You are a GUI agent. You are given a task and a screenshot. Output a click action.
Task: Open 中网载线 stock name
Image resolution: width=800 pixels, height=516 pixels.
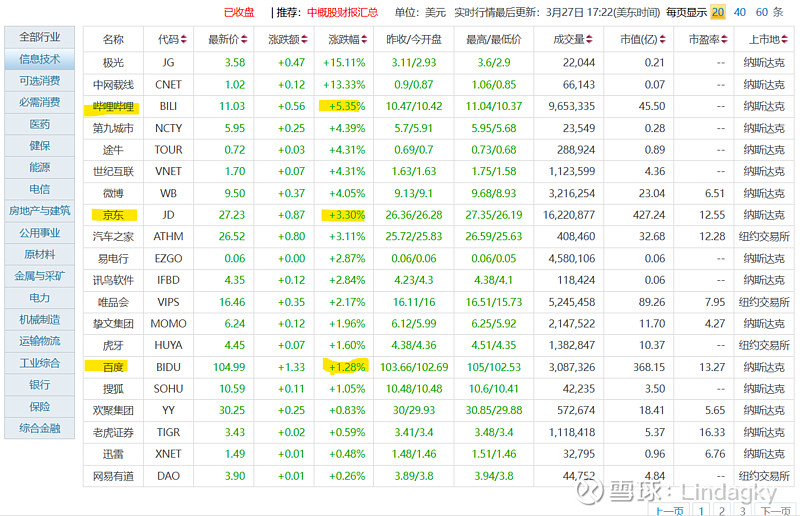(x=113, y=85)
